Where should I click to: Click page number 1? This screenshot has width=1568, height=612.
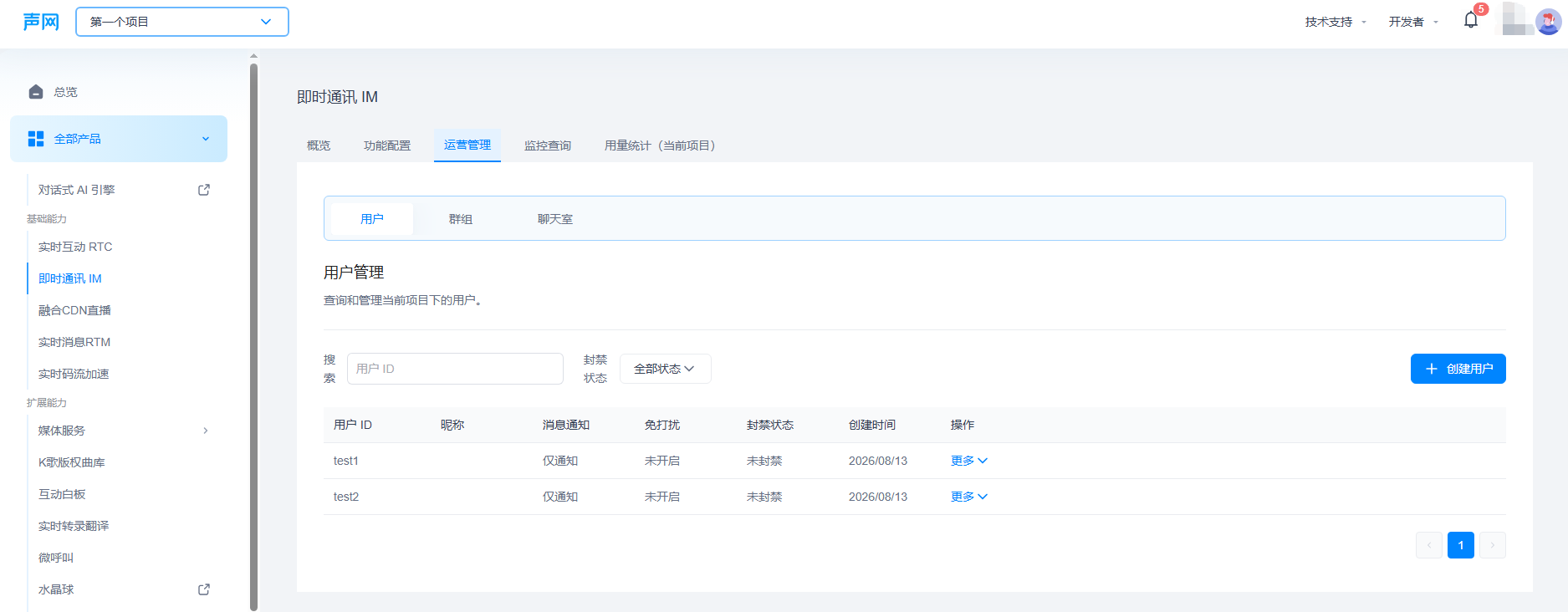1461,545
